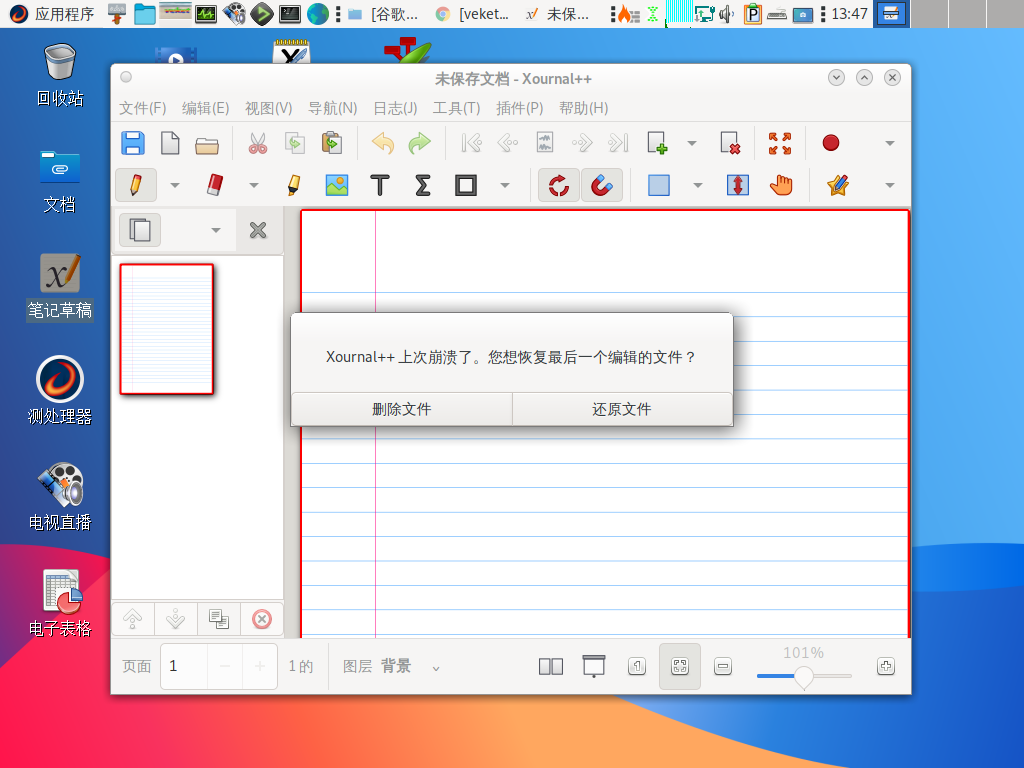Viewport: 1024px width, 768px height.
Task: Open the eraser options dropdown
Action: pos(253,185)
